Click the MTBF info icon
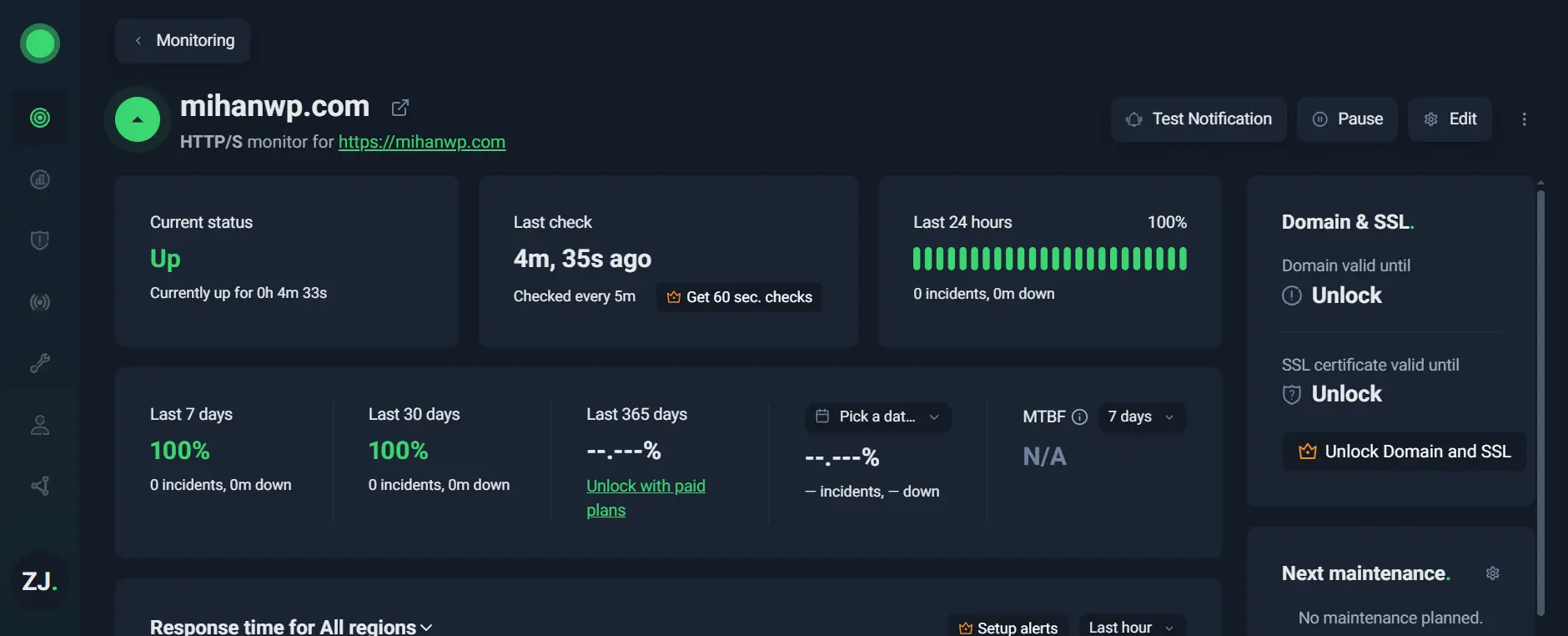The image size is (1568, 636). pos(1079,416)
